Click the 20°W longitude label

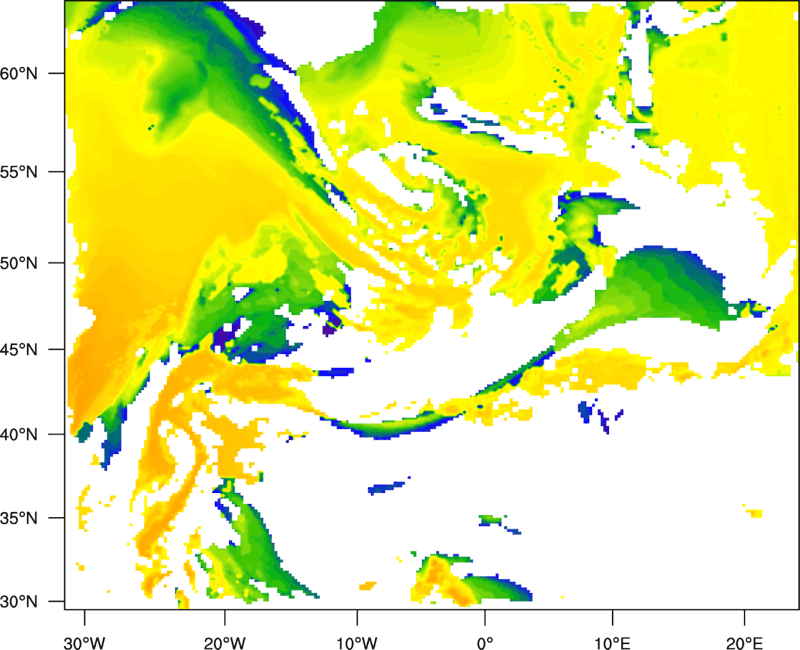[224, 643]
